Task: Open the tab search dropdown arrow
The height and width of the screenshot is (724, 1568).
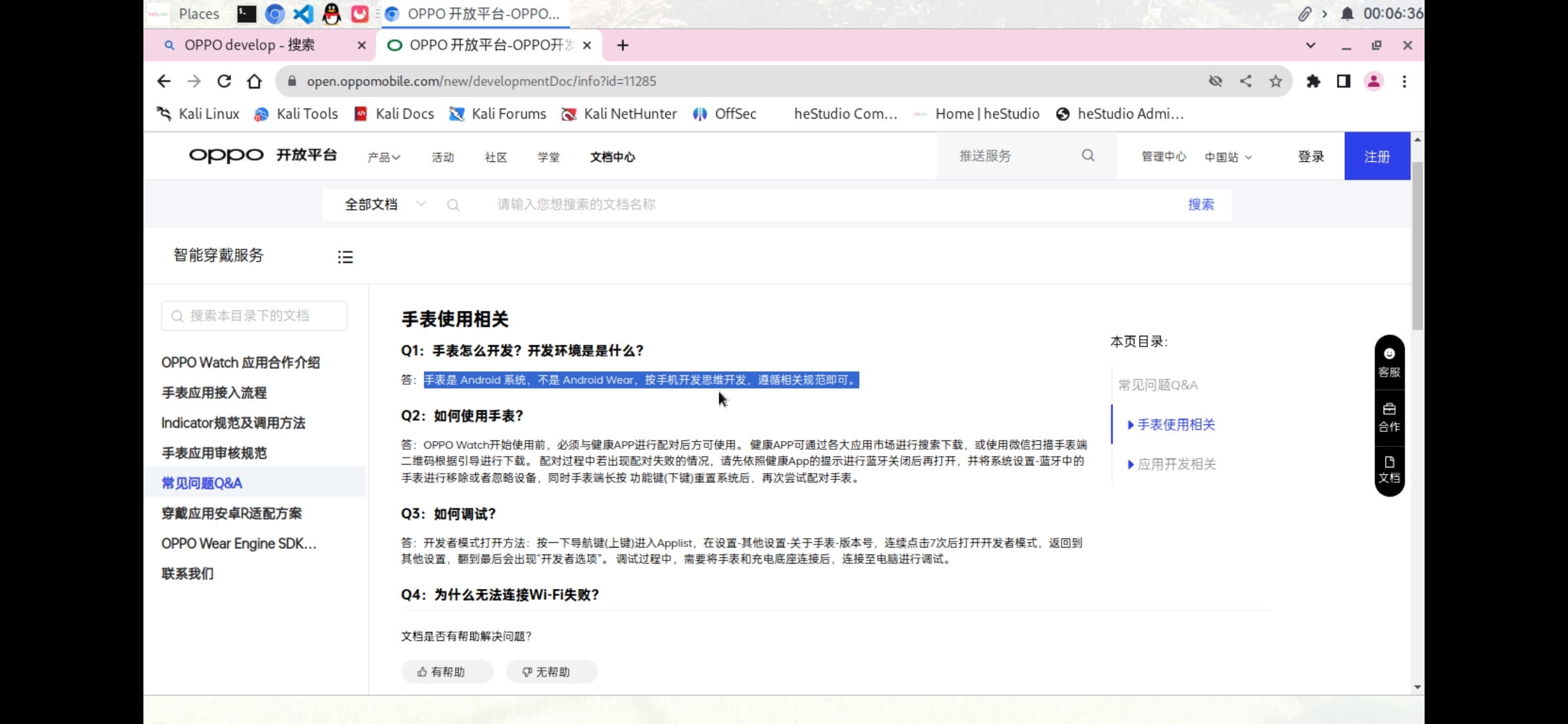Action: 1311,45
